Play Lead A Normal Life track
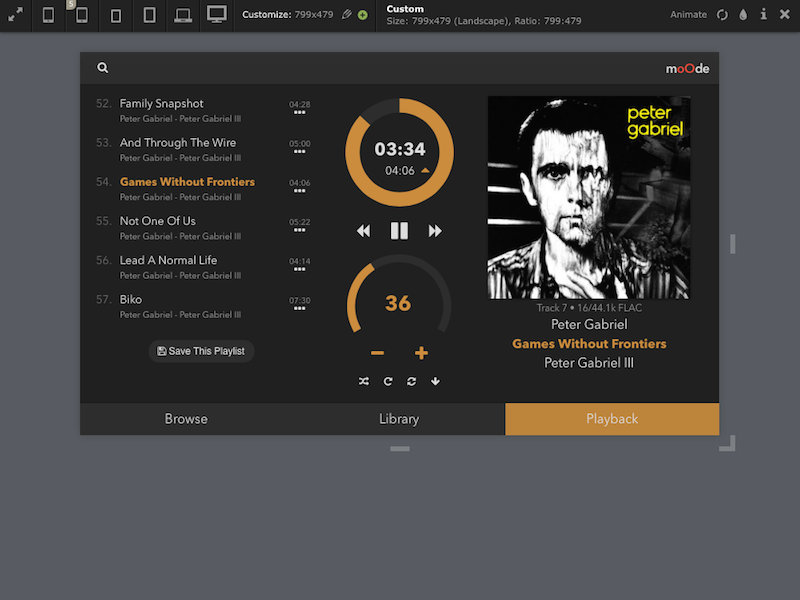Viewport: 800px width, 600px height. coord(168,260)
